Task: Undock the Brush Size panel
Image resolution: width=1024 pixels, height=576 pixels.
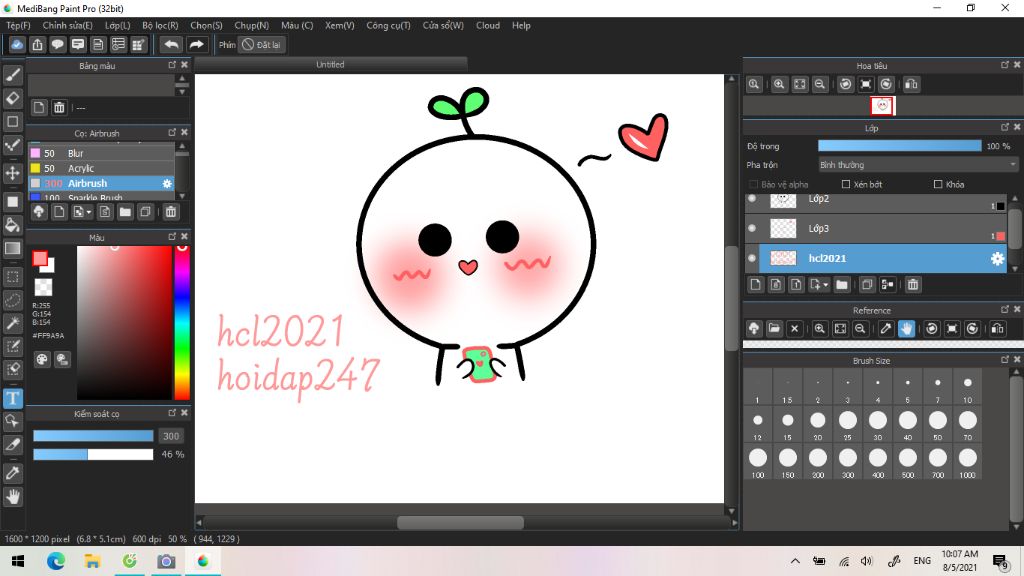Action: point(1004,360)
